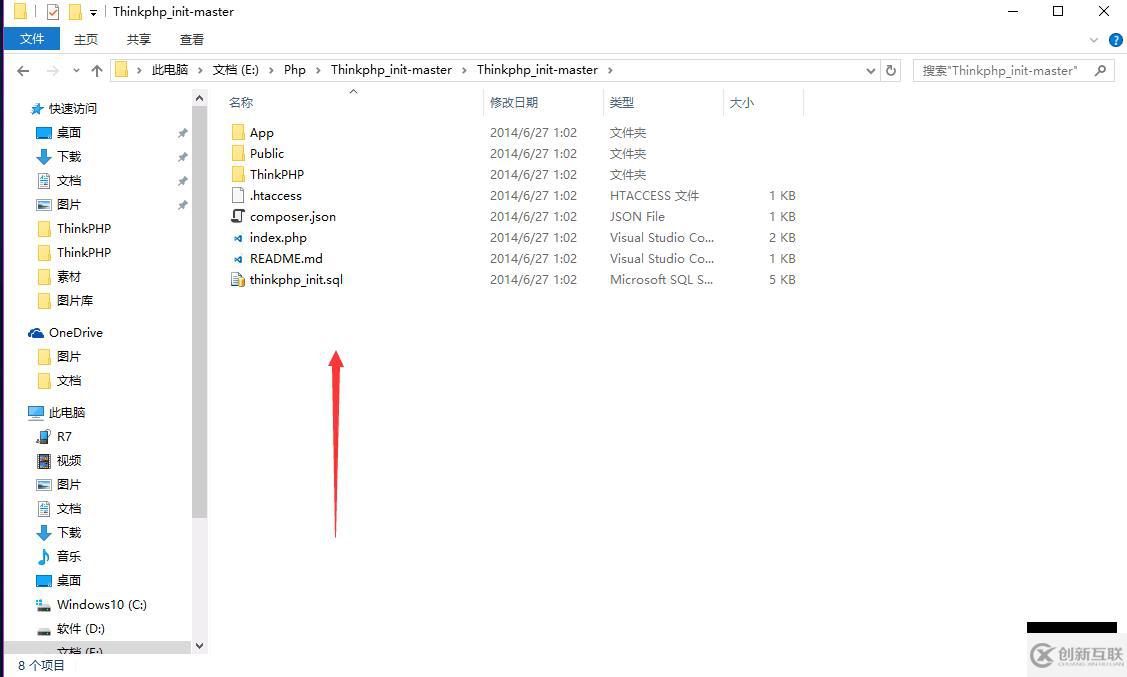Open the R7 device icon in sidebar
The image size is (1127, 677).
(x=44, y=436)
